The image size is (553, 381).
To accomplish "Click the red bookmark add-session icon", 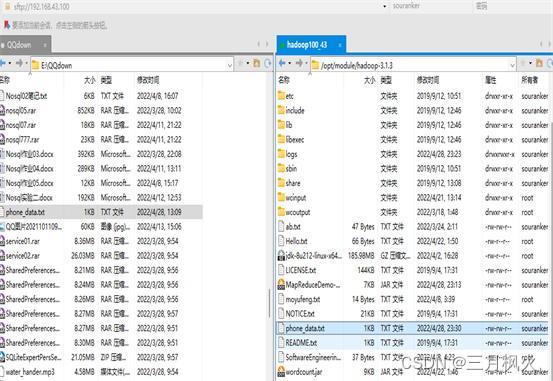I will pos(7,25).
